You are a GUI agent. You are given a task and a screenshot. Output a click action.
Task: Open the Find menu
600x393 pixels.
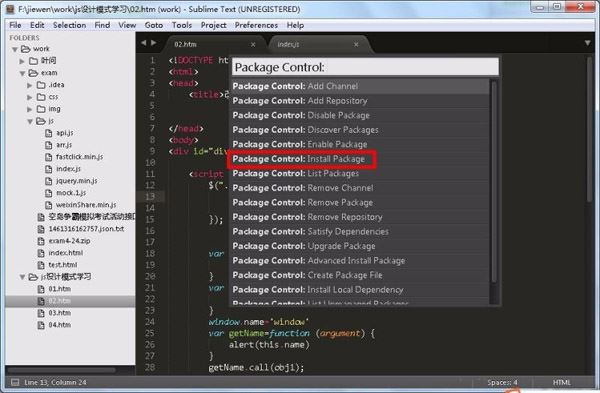coord(102,25)
